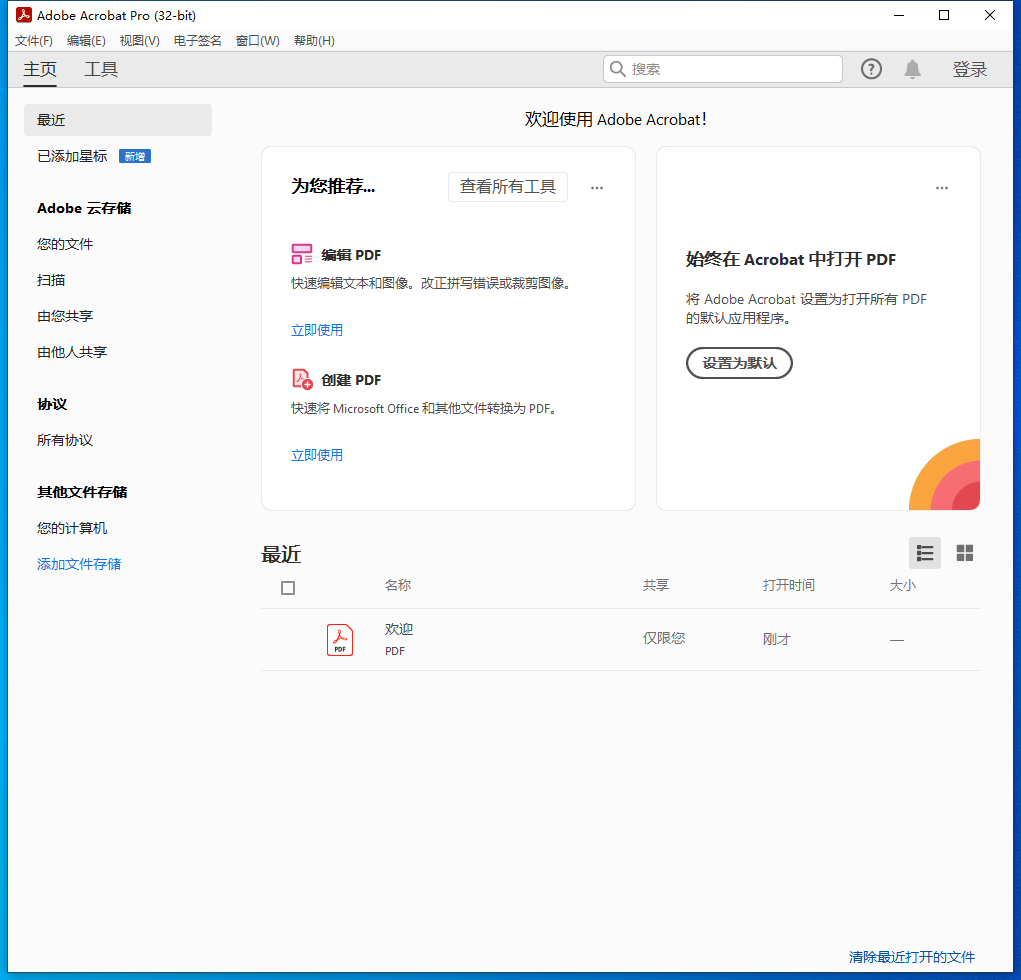The height and width of the screenshot is (980, 1021).
Task: Click the search magnifier icon
Action: 617,69
